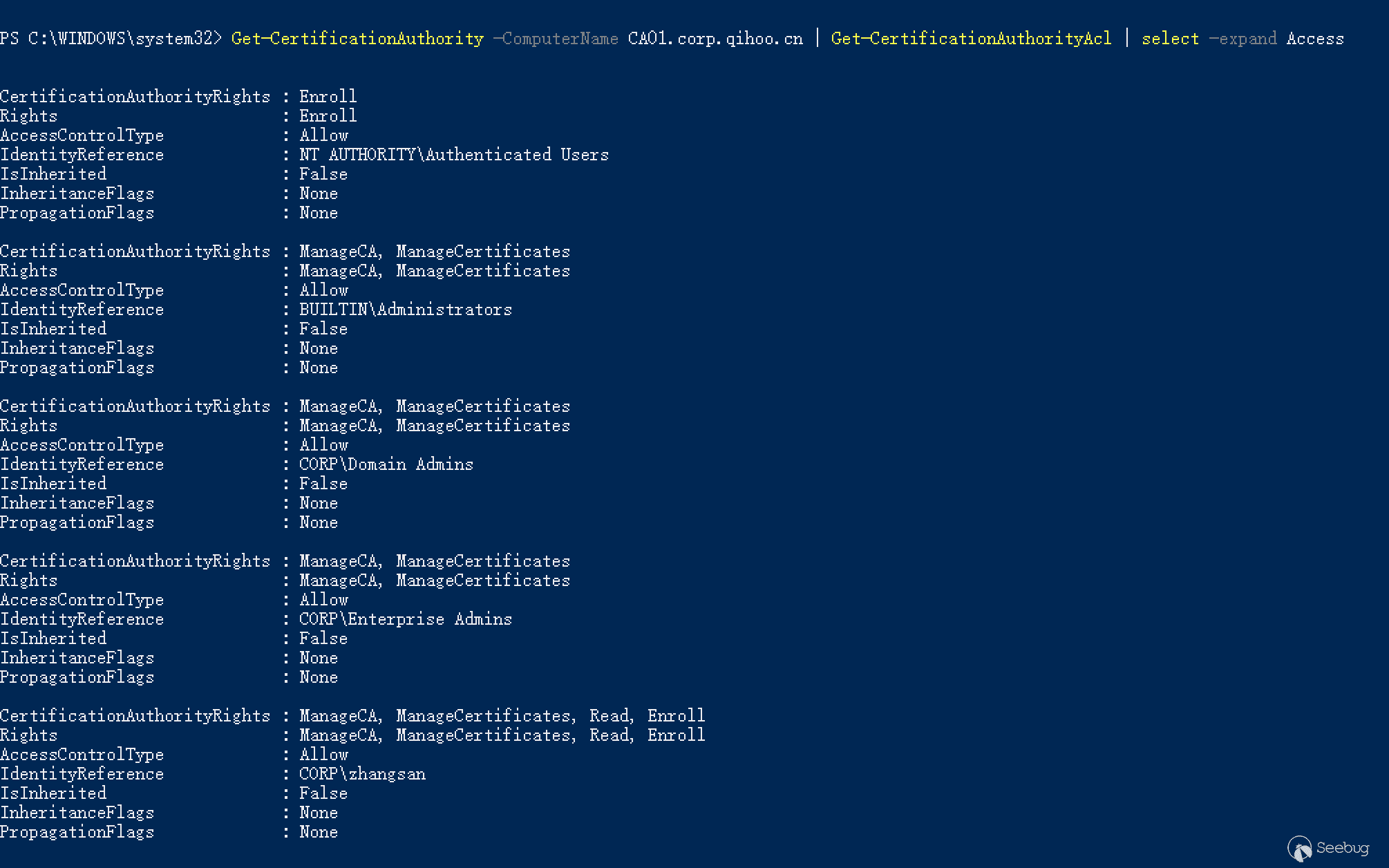Viewport: 1389px width, 868px height.
Task: Expand PropagationFlags None for zhangsan entry
Action: 318,832
